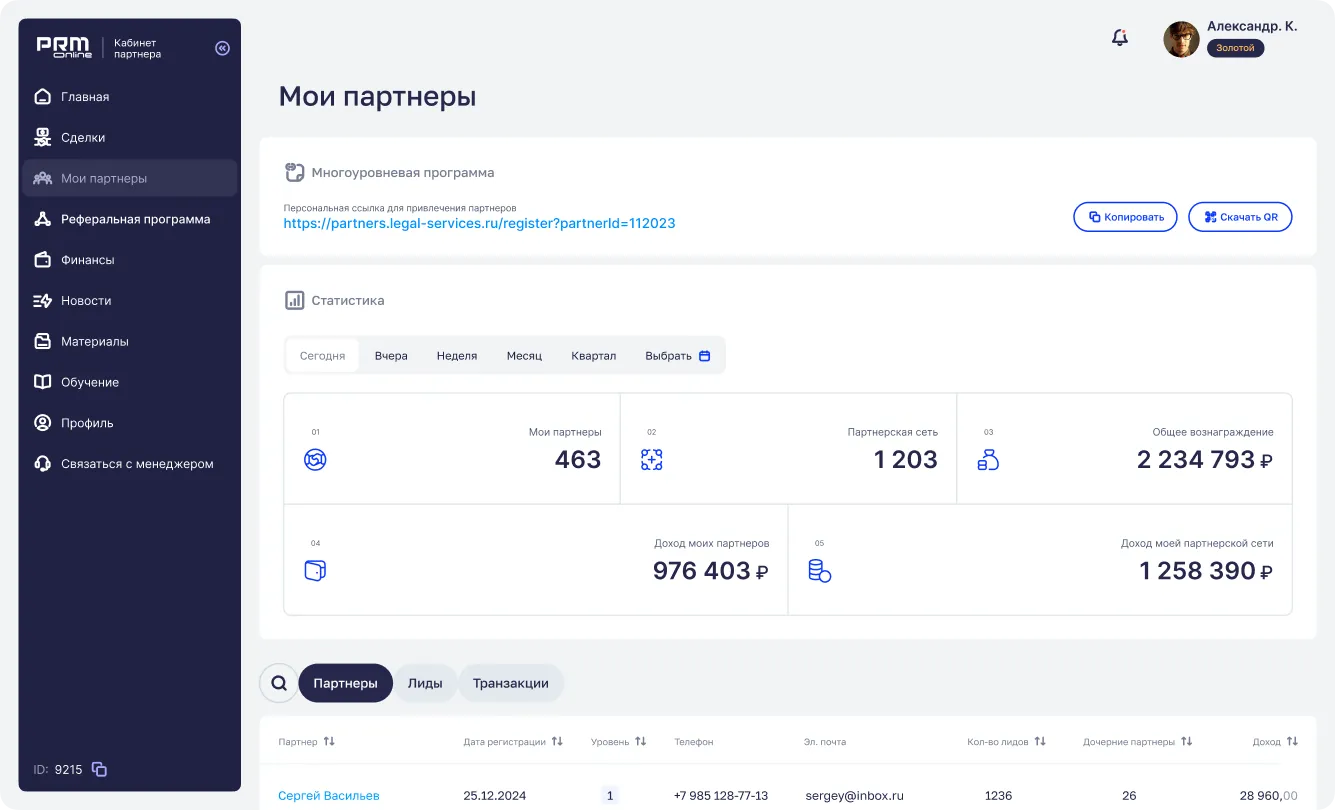Click the email sergey@inbox.ru
This screenshot has width=1335, height=810.
pyautogui.click(x=854, y=796)
